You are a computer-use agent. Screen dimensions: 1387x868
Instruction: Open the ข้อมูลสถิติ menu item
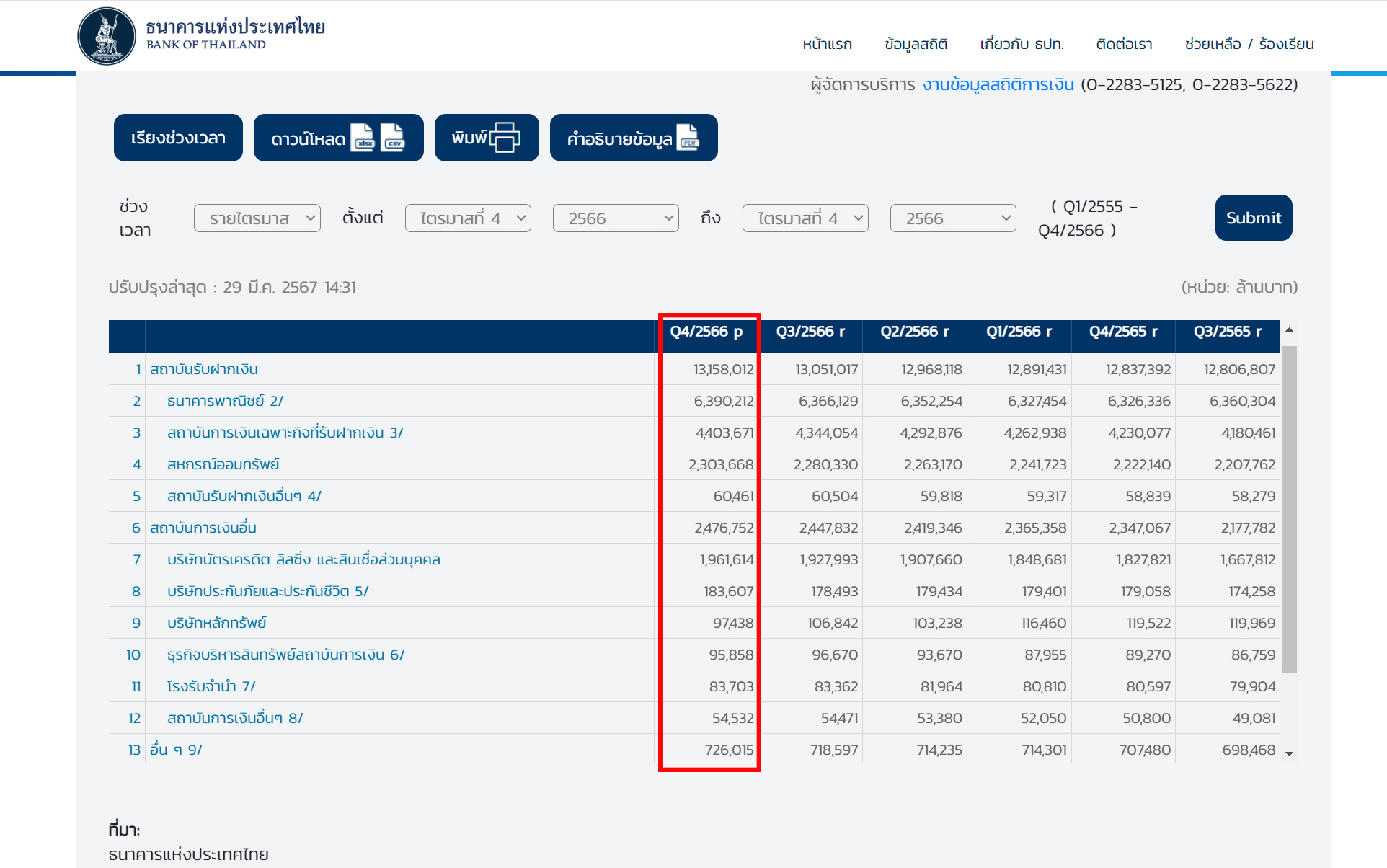pos(916,44)
